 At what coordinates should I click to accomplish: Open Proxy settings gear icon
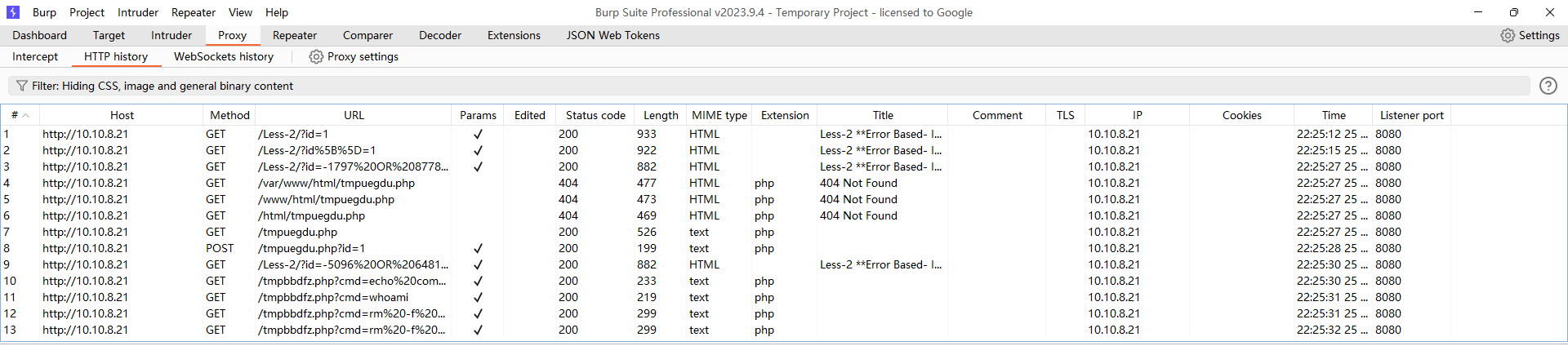[316, 56]
